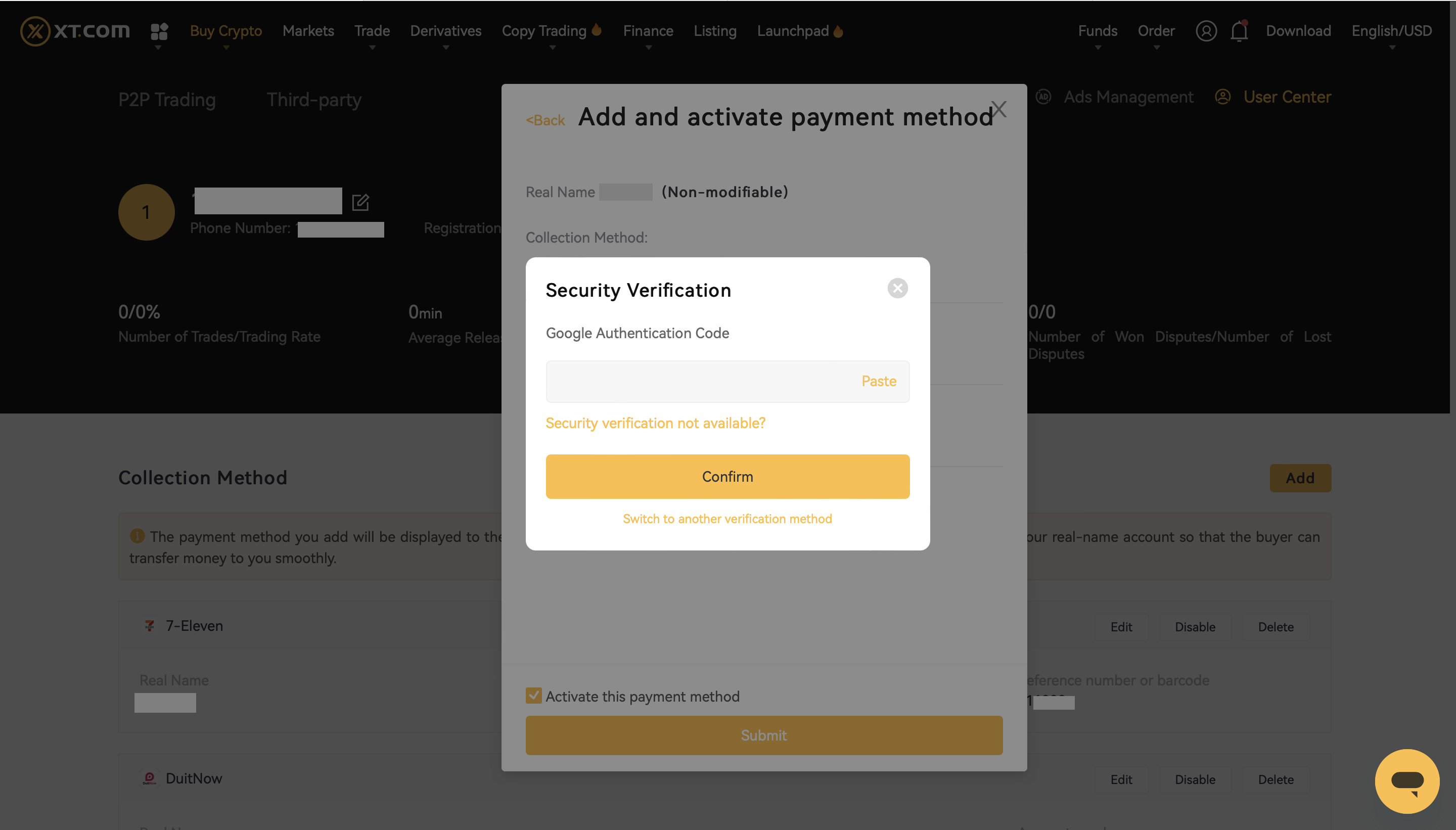Open the user profile icon
Viewport: 1456px width, 830px height.
[1206, 31]
